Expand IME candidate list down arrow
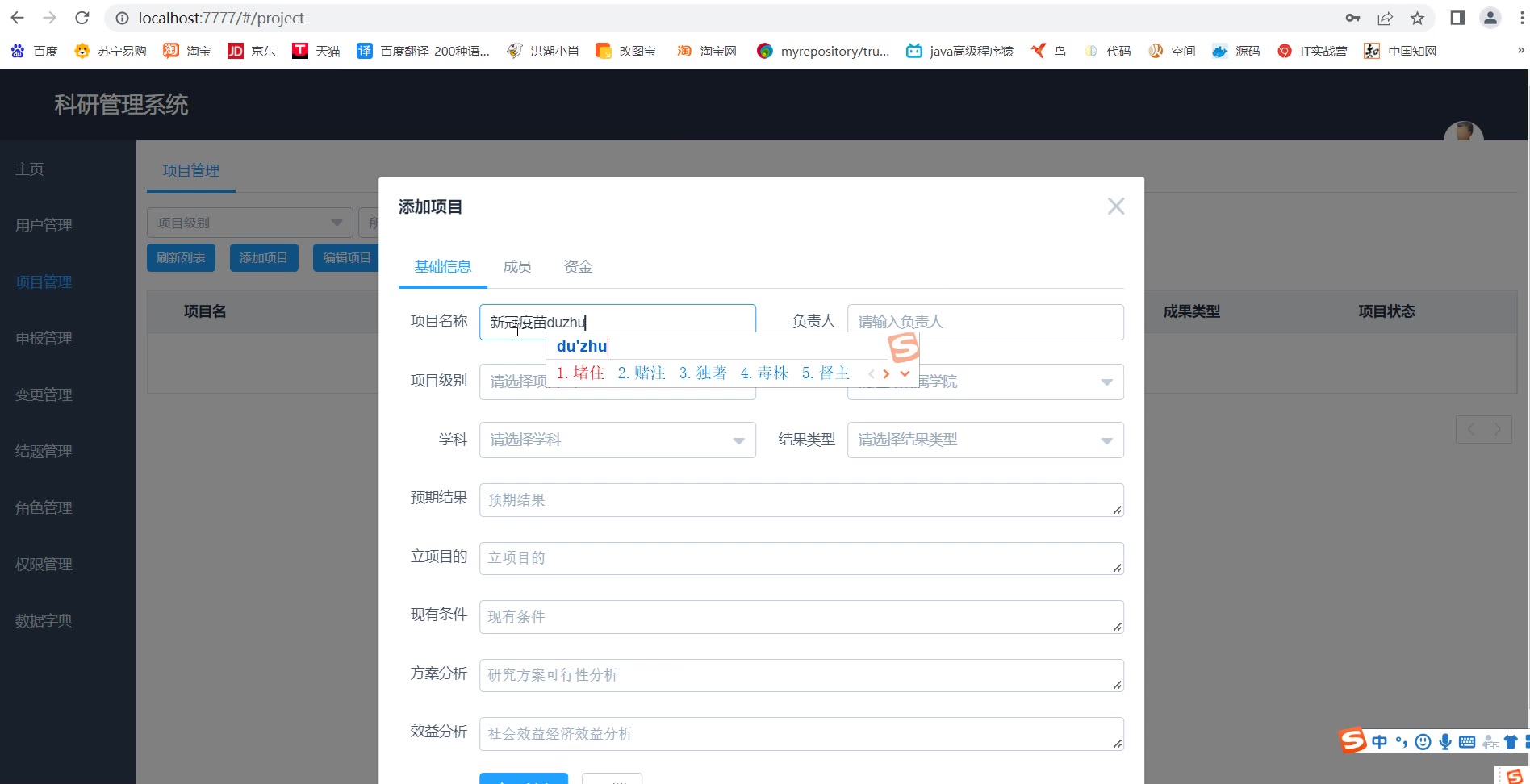Screen dimensions: 1530x784 pyautogui.click(x=905, y=373)
